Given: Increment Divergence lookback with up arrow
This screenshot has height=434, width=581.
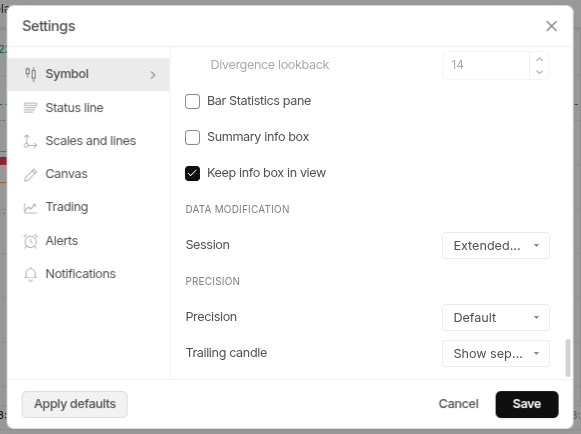Looking at the screenshot, I should (540, 59).
